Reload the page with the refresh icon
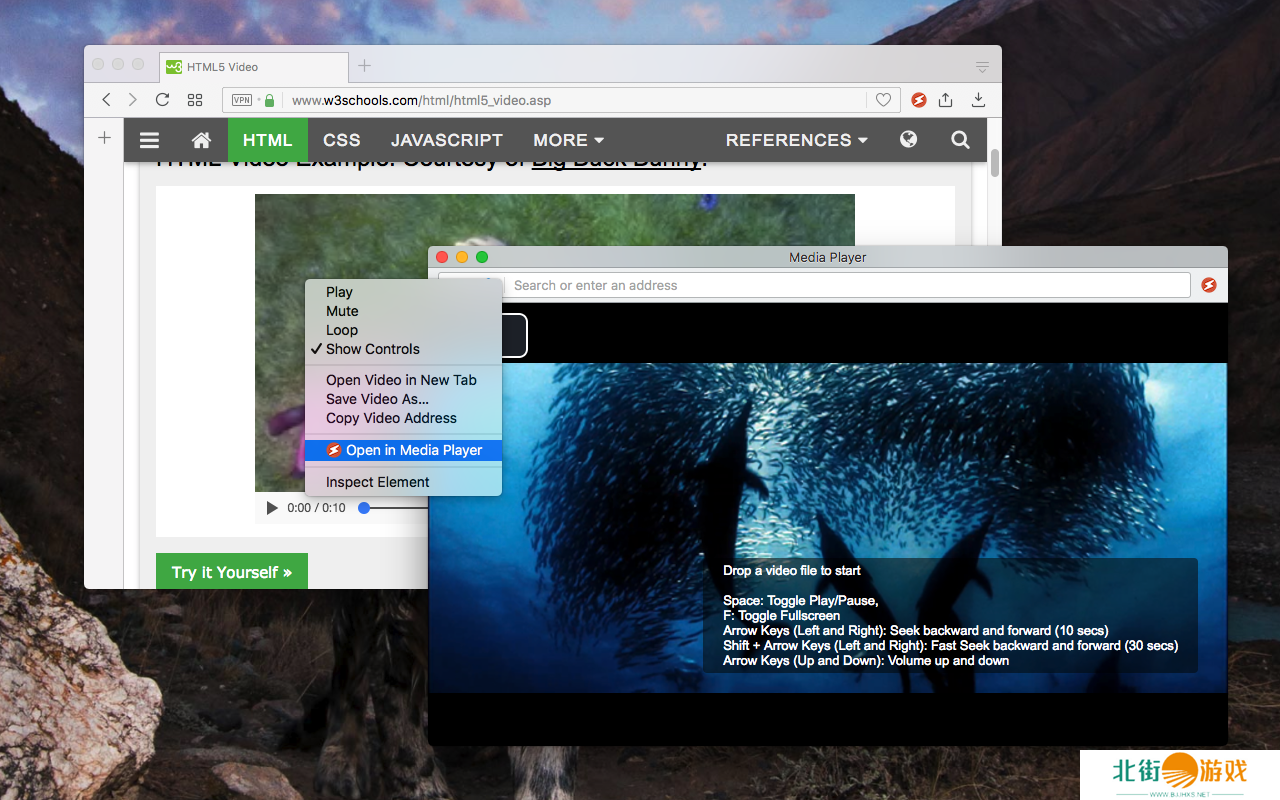 162,100
